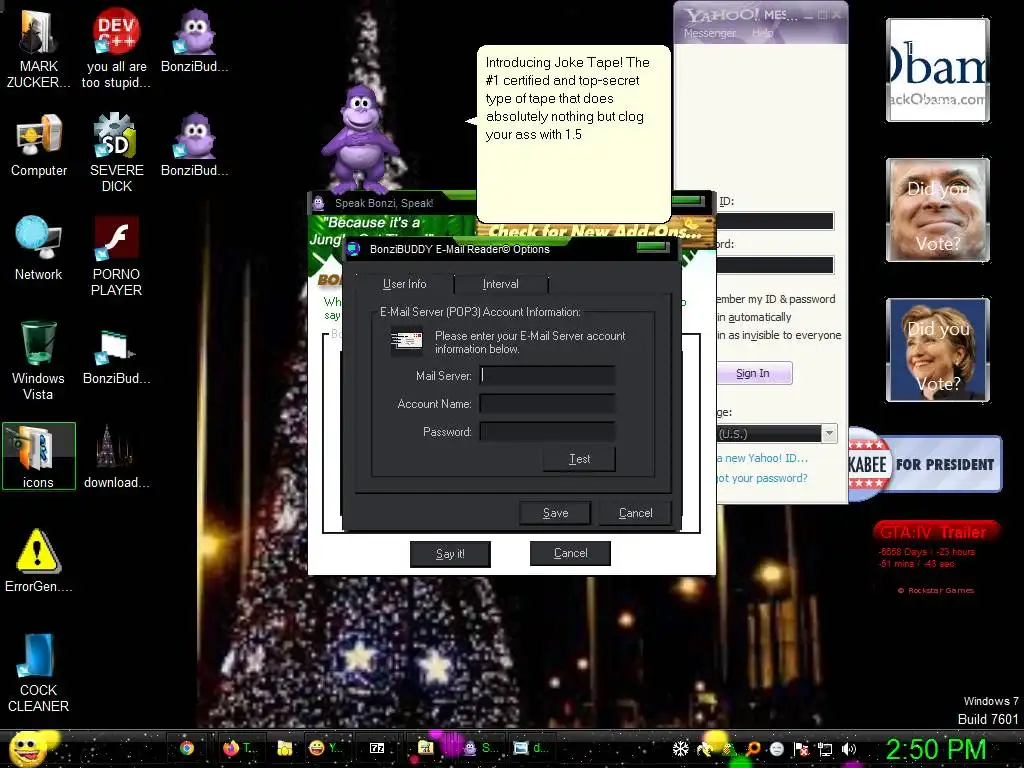
Task: Focus the Mail Server input field
Action: pyautogui.click(x=547, y=376)
